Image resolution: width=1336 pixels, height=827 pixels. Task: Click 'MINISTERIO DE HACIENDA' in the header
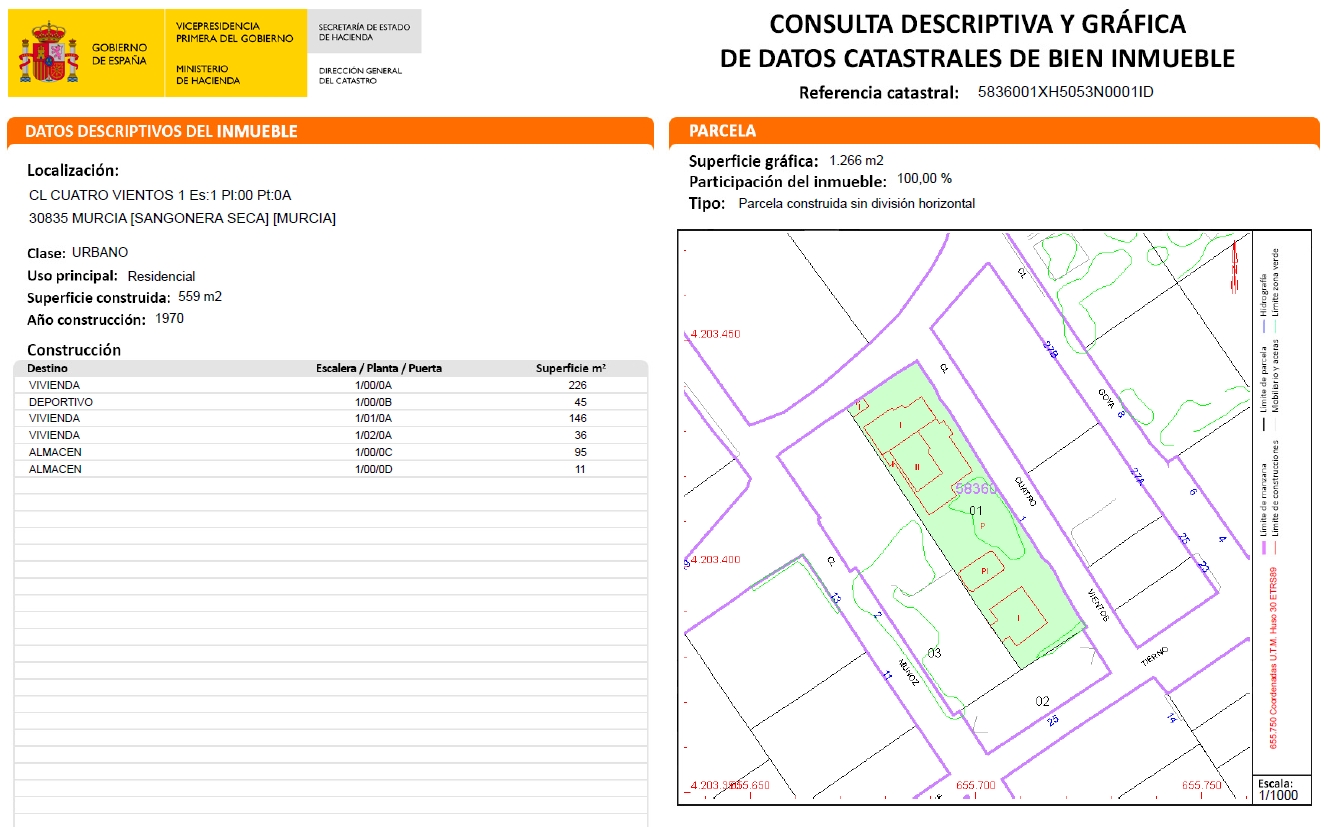[x=208, y=75]
